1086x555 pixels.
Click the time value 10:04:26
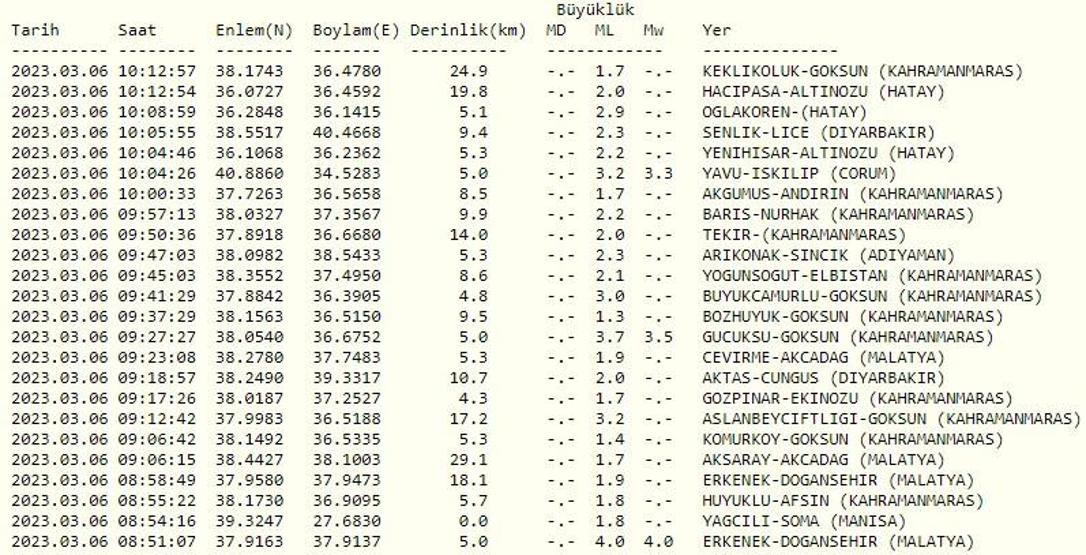[x=157, y=173]
